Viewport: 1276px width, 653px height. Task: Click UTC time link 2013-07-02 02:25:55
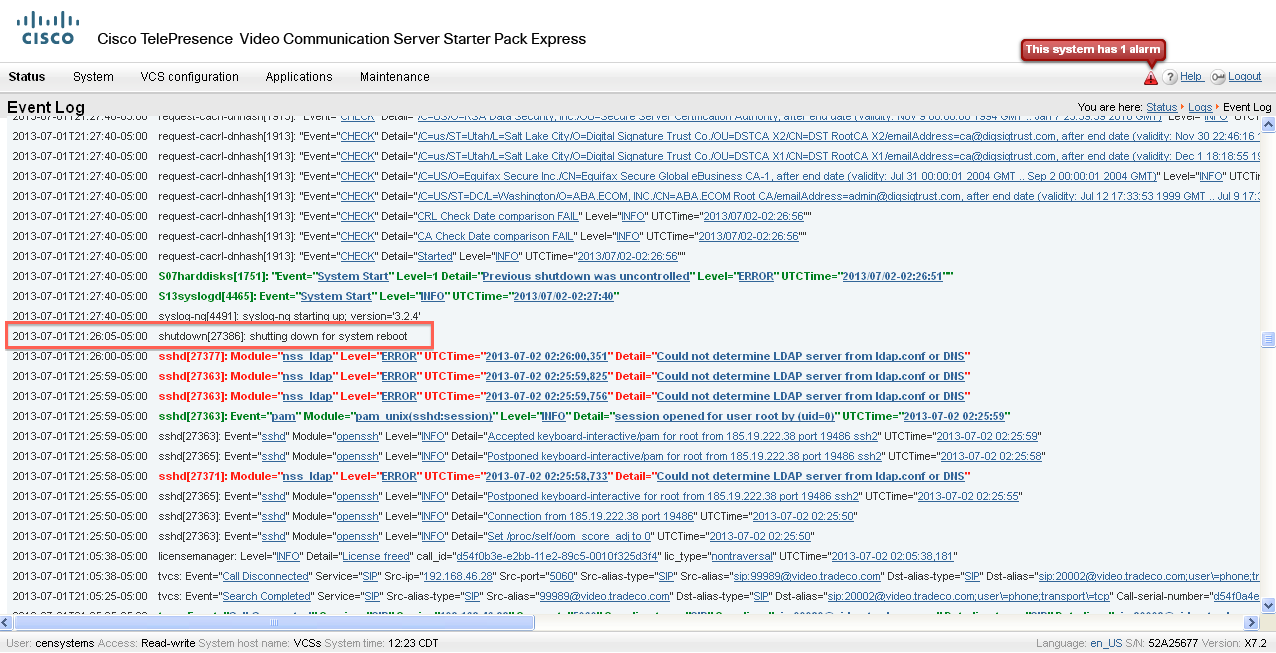click(968, 496)
